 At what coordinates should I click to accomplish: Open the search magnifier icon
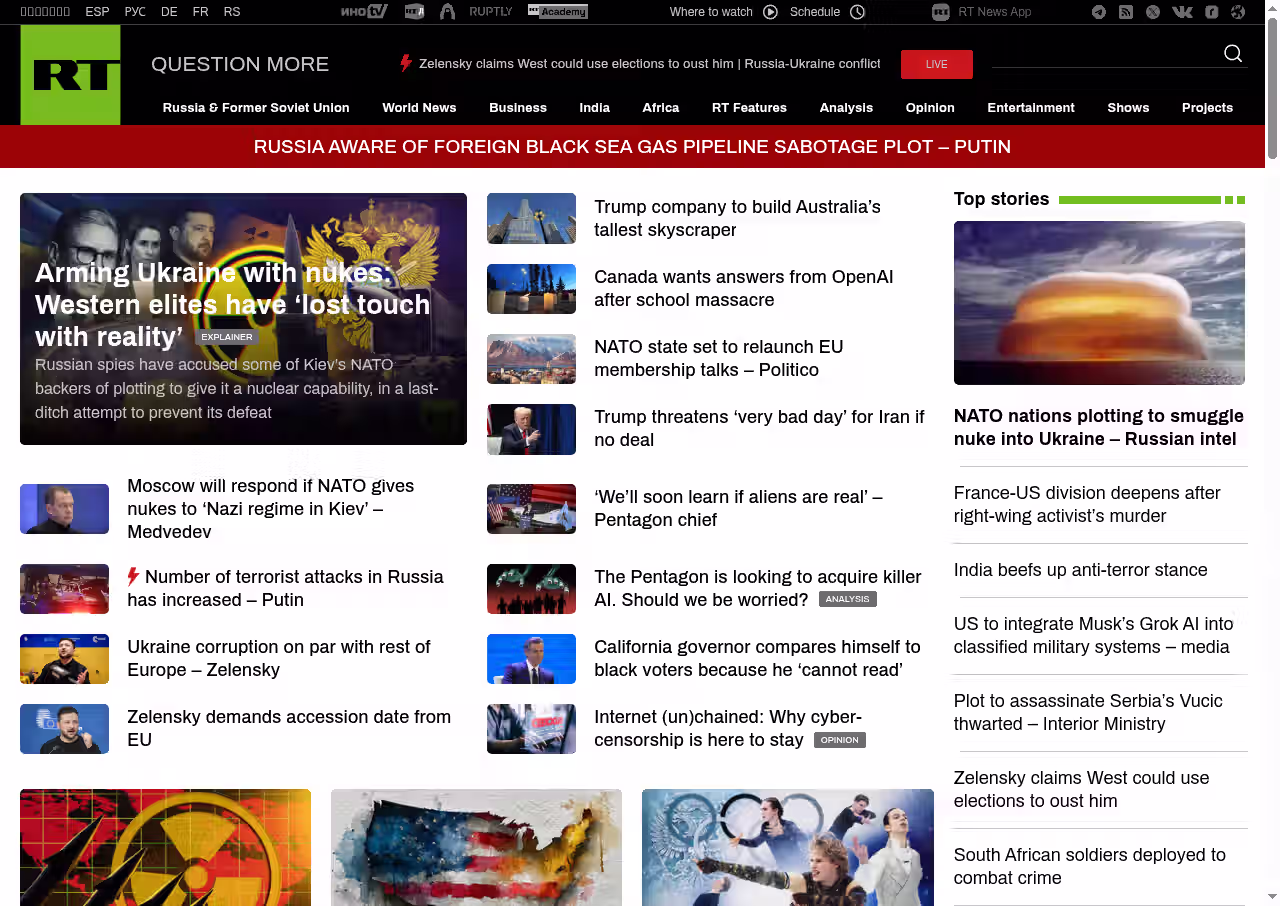(x=1233, y=54)
